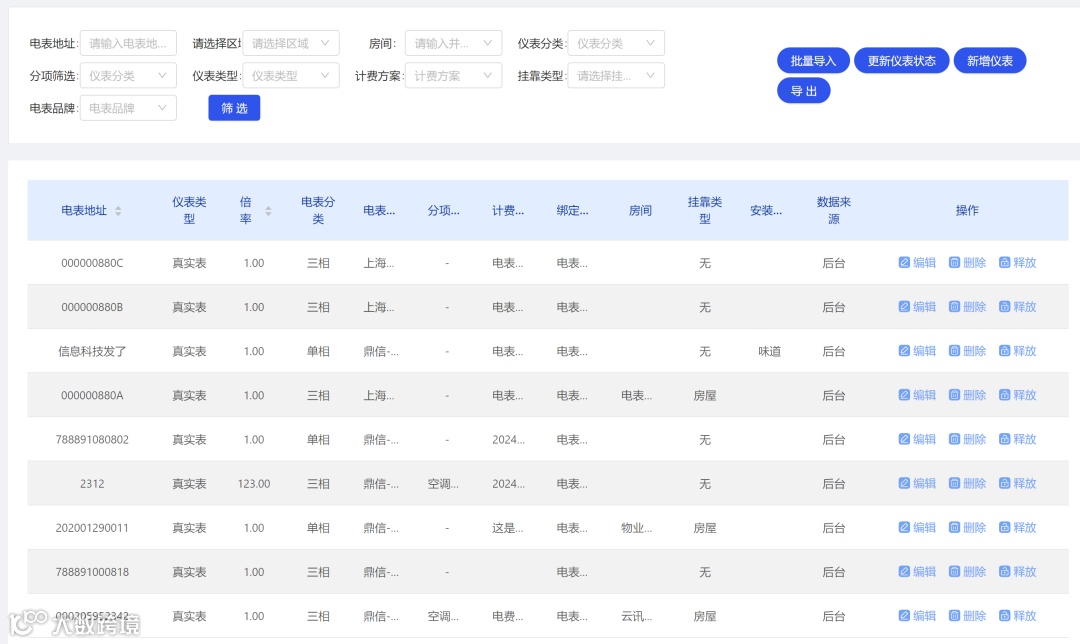This screenshot has width=1080, height=644.
Task: Delete the 信息科技发了 meter row
Action: pyautogui.click(x=967, y=351)
